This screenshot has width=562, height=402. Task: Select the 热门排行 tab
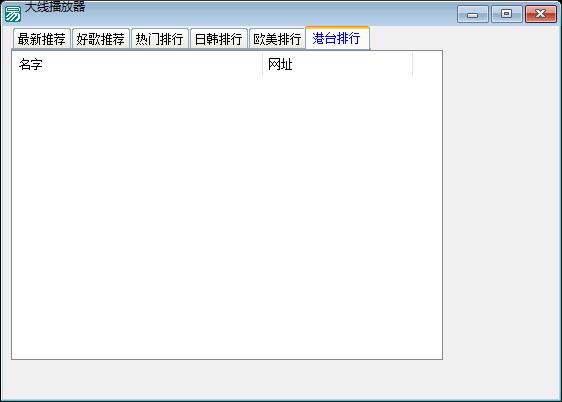tap(159, 39)
